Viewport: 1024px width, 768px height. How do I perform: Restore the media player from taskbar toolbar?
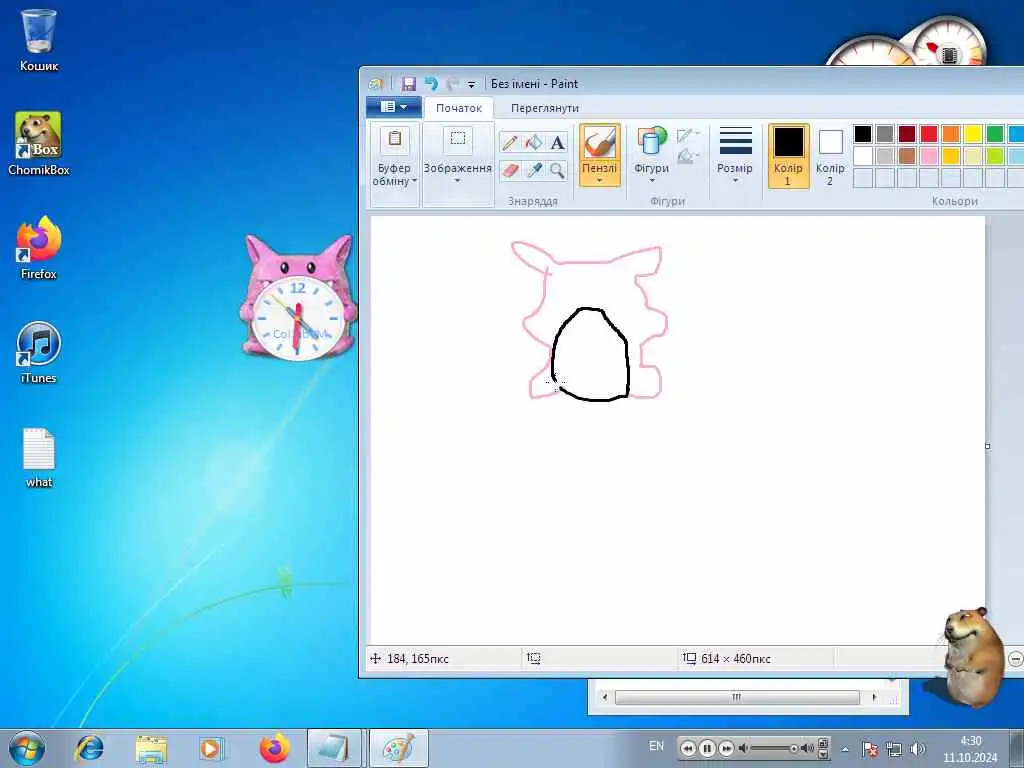click(823, 743)
